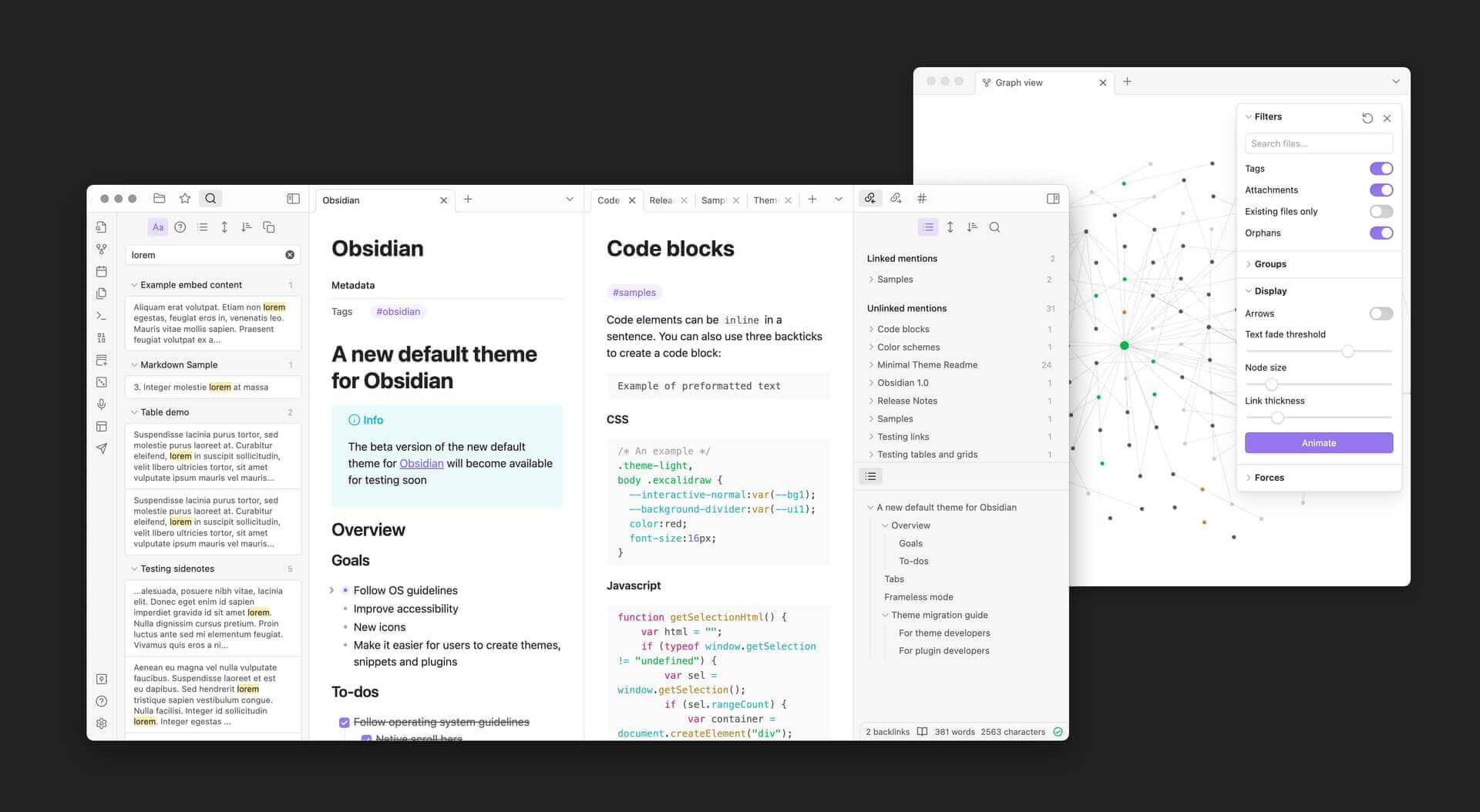Enable Existing files only toggle
Image resolution: width=1480 pixels, height=812 pixels.
(1381, 212)
